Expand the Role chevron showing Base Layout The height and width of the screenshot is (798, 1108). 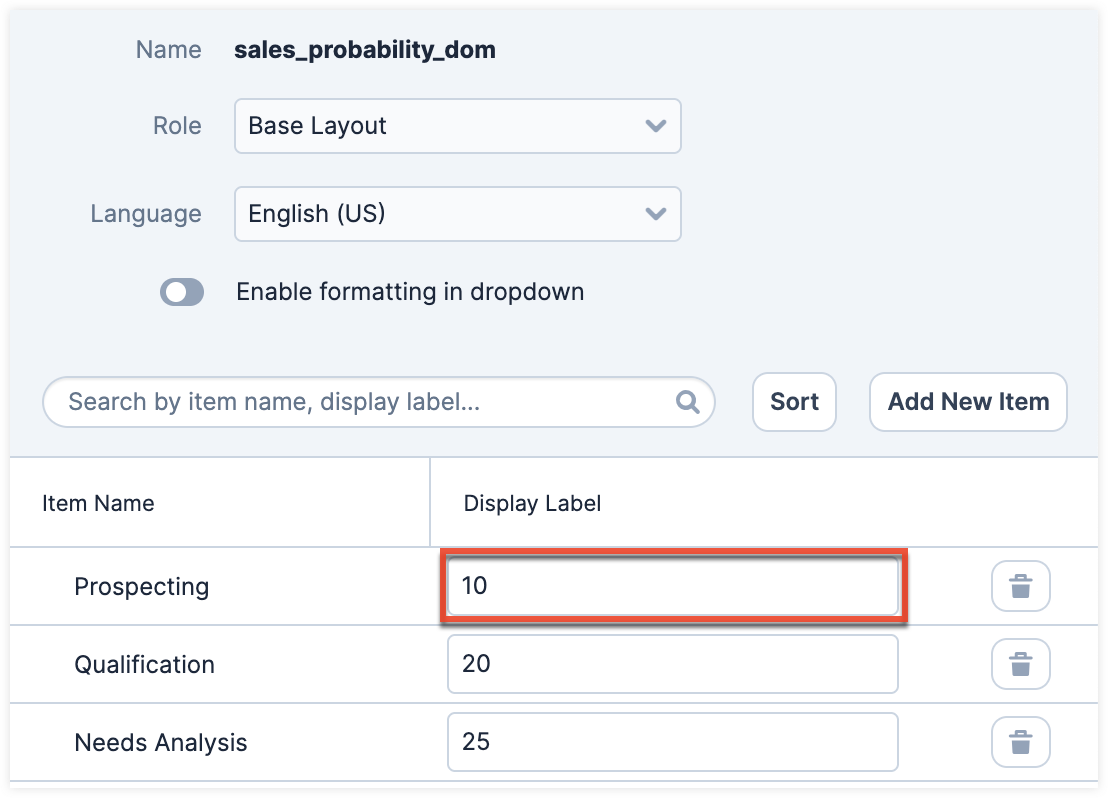point(656,126)
